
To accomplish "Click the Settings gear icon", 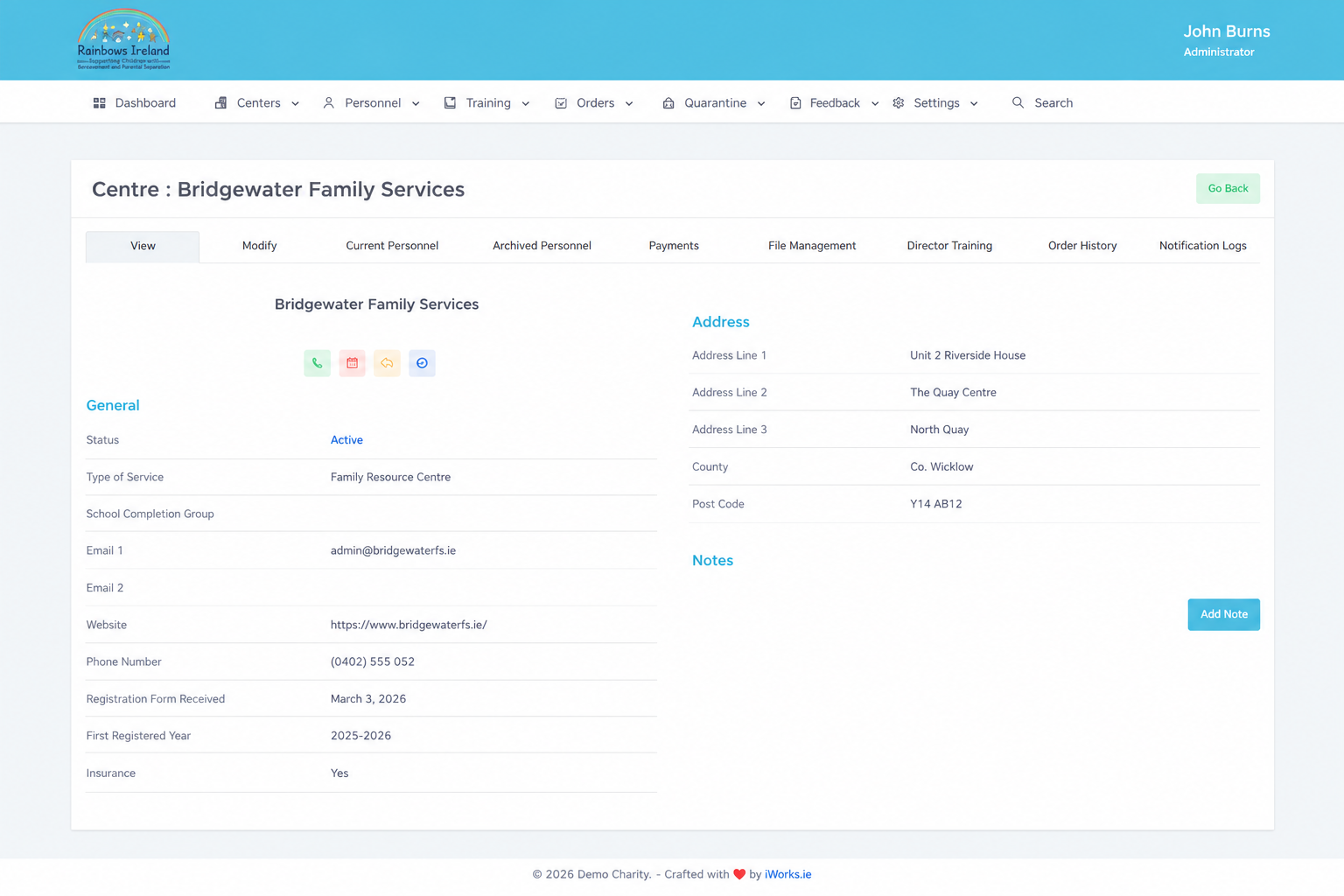I will click(x=899, y=103).
